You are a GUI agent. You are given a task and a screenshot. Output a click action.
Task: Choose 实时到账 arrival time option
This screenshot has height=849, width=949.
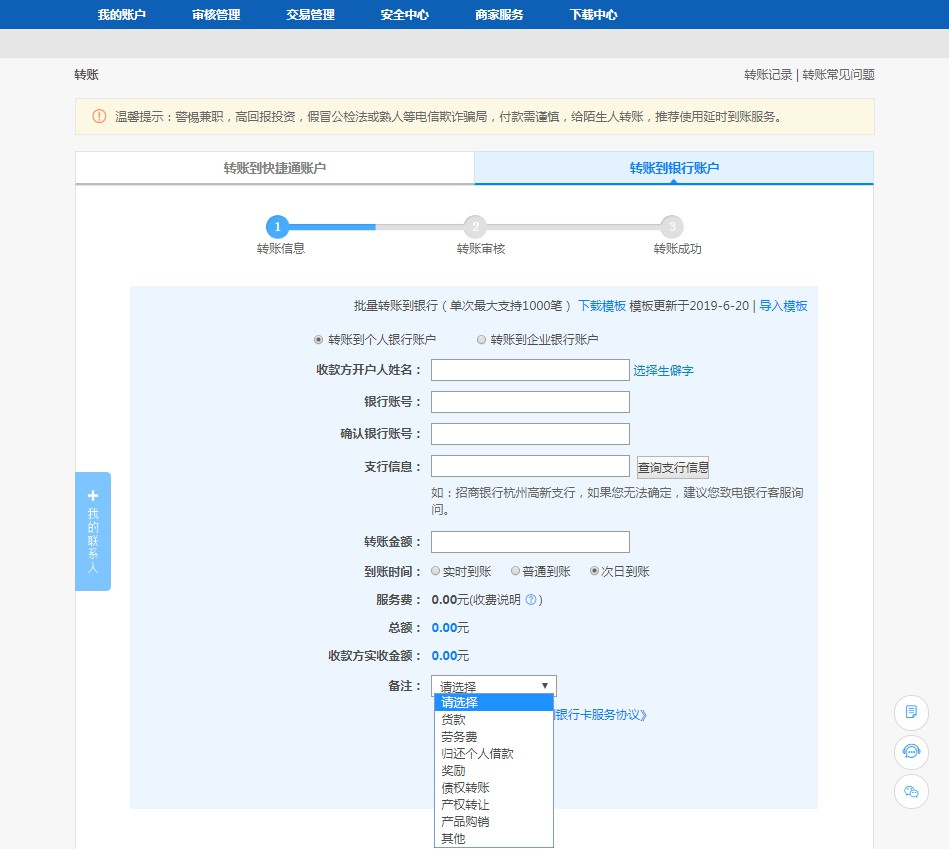(x=436, y=571)
